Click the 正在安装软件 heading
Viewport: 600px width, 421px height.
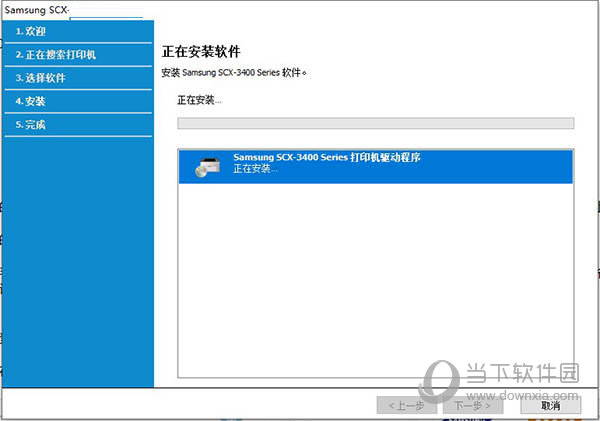click(x=201, y=52)
